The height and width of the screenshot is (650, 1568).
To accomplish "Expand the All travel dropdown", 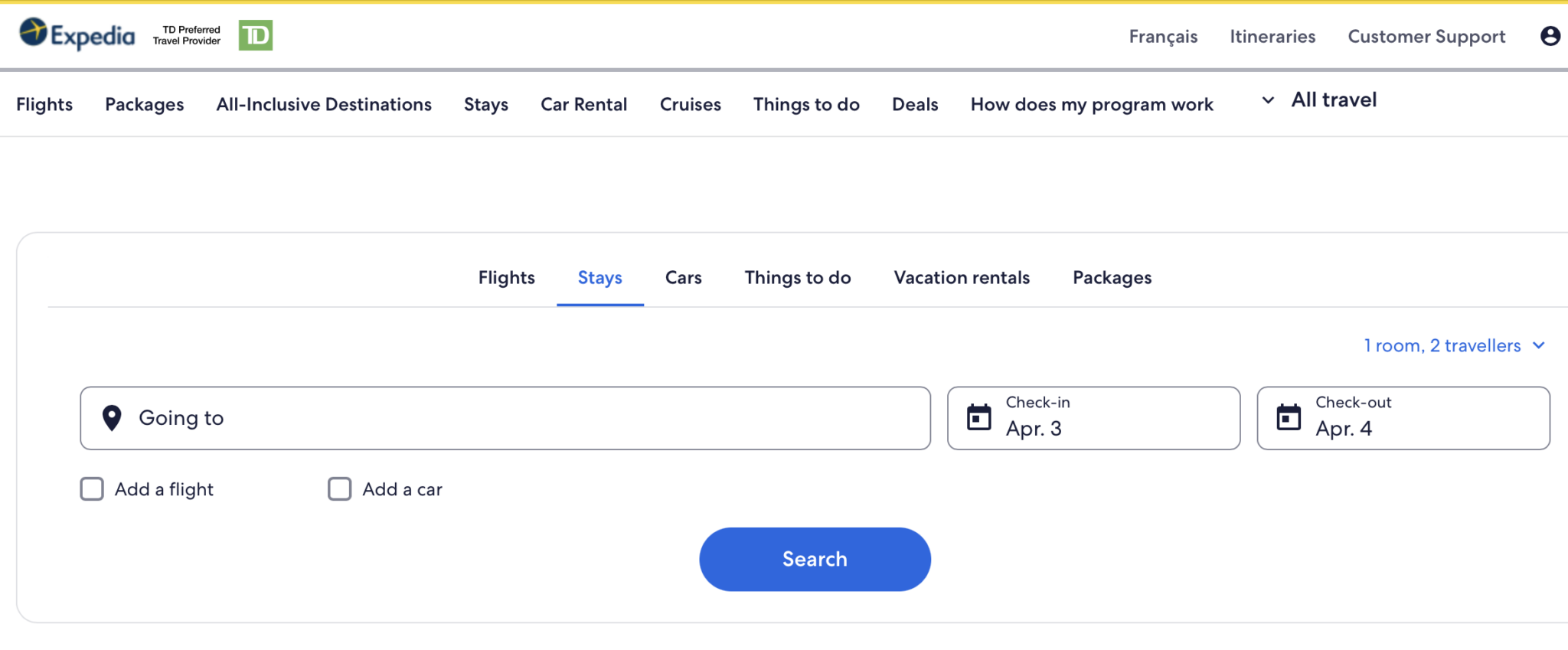I will click(x=1333, y=100).
